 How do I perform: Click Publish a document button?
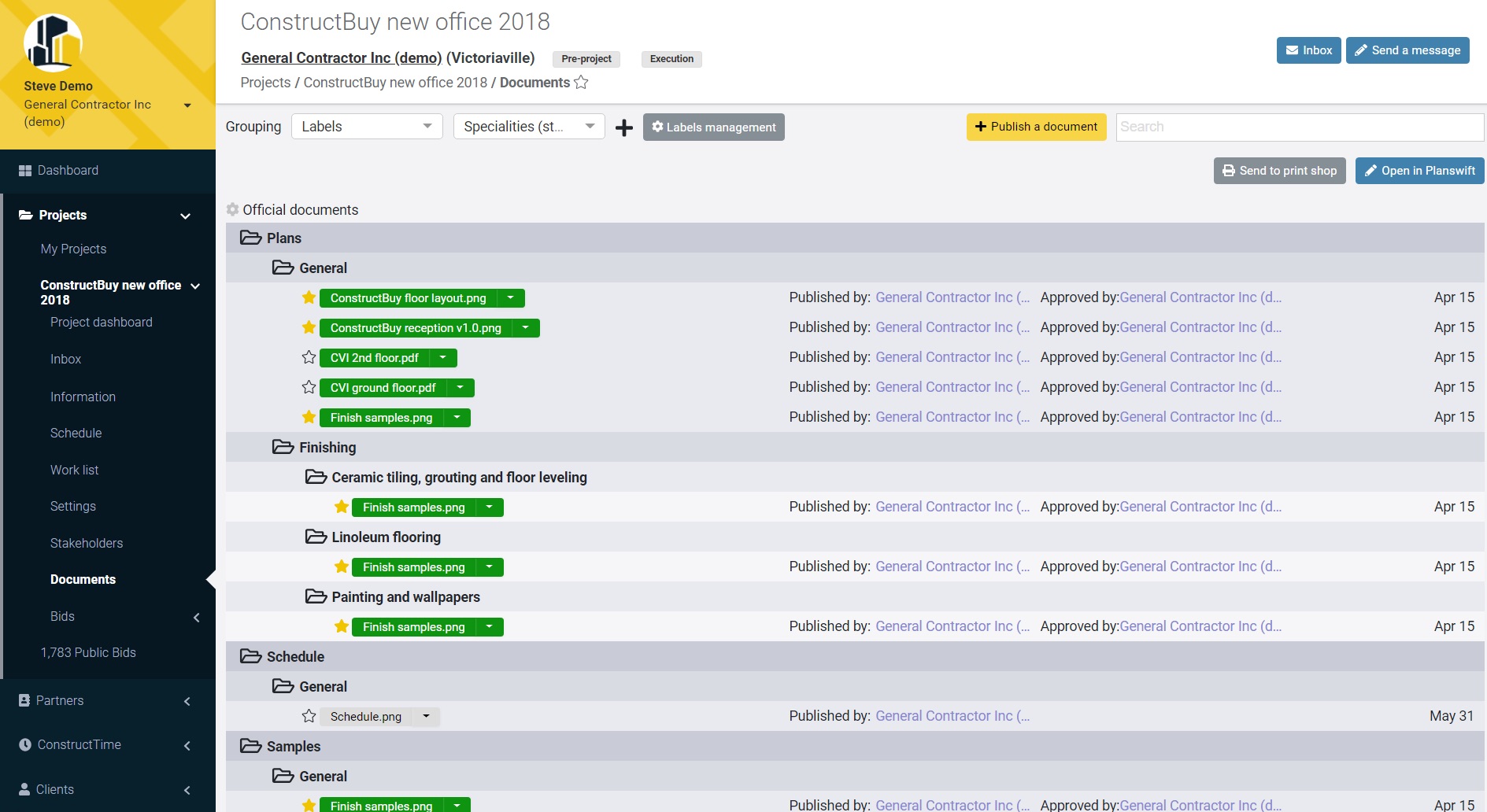pos(1036,127)
